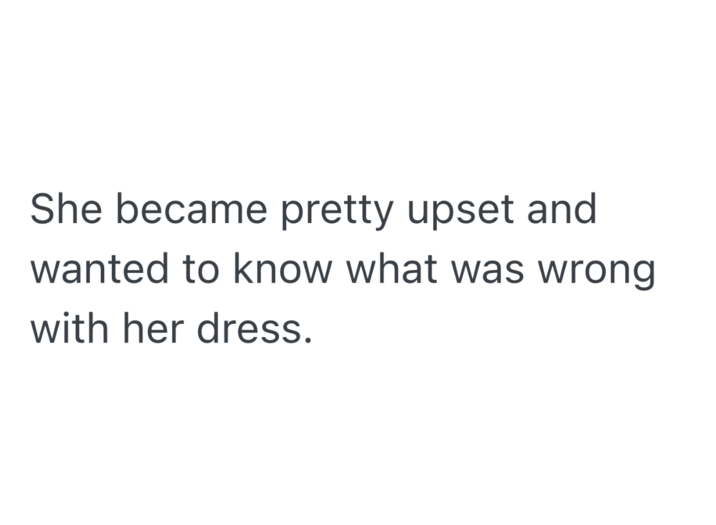Tap on the word "know"
This screenshot has width=716, height=525.
pyautogui.click(x=284, y=270)
